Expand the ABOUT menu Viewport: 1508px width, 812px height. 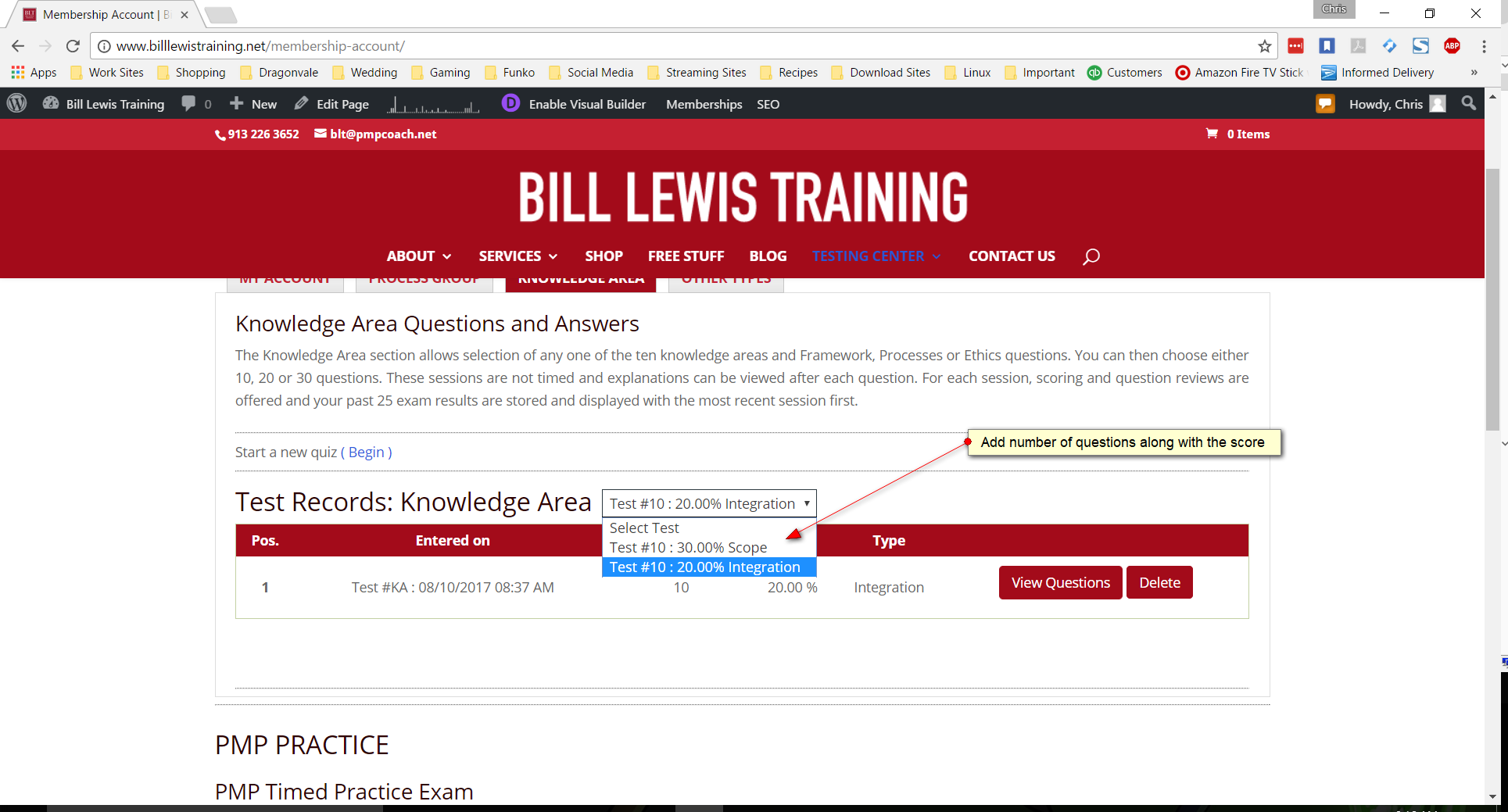[x=419, y=256]
